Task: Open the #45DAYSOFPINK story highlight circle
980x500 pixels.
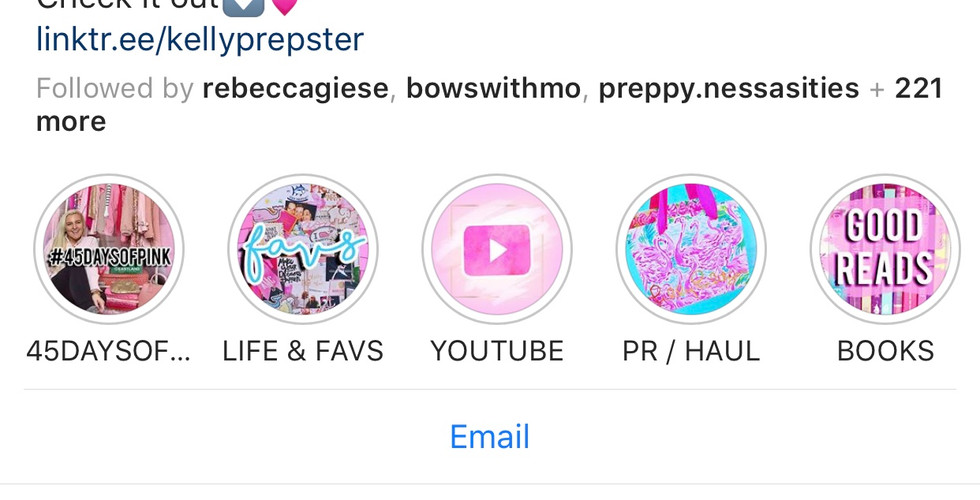Action: click(109, 249)
